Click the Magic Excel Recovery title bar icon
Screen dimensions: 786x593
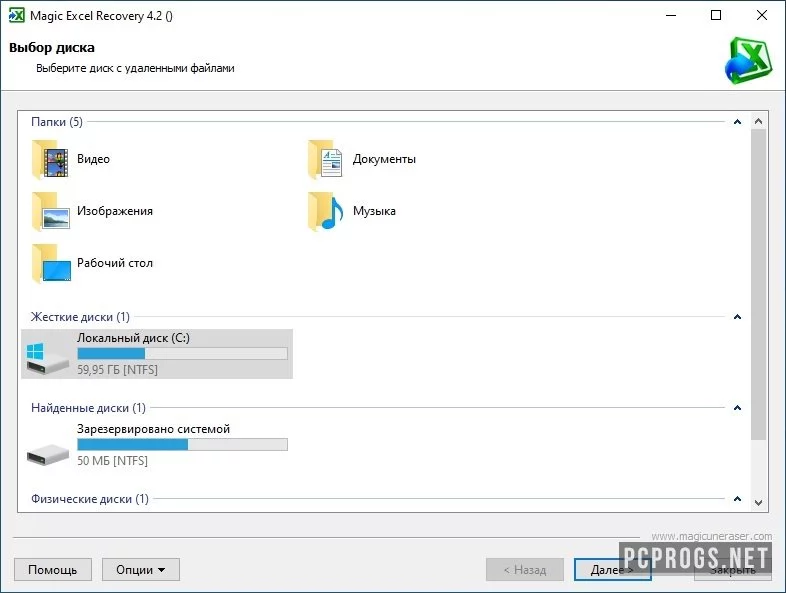coord(16,15)
